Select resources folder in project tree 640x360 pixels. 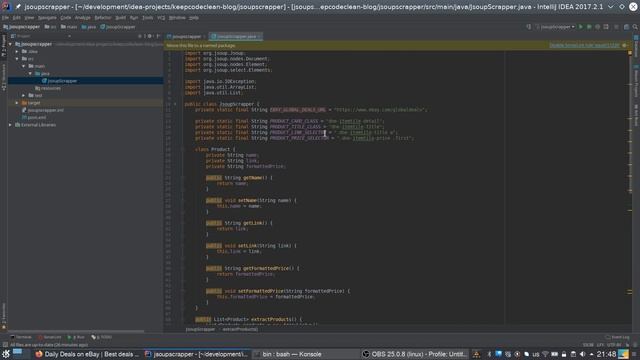[48, 88]
